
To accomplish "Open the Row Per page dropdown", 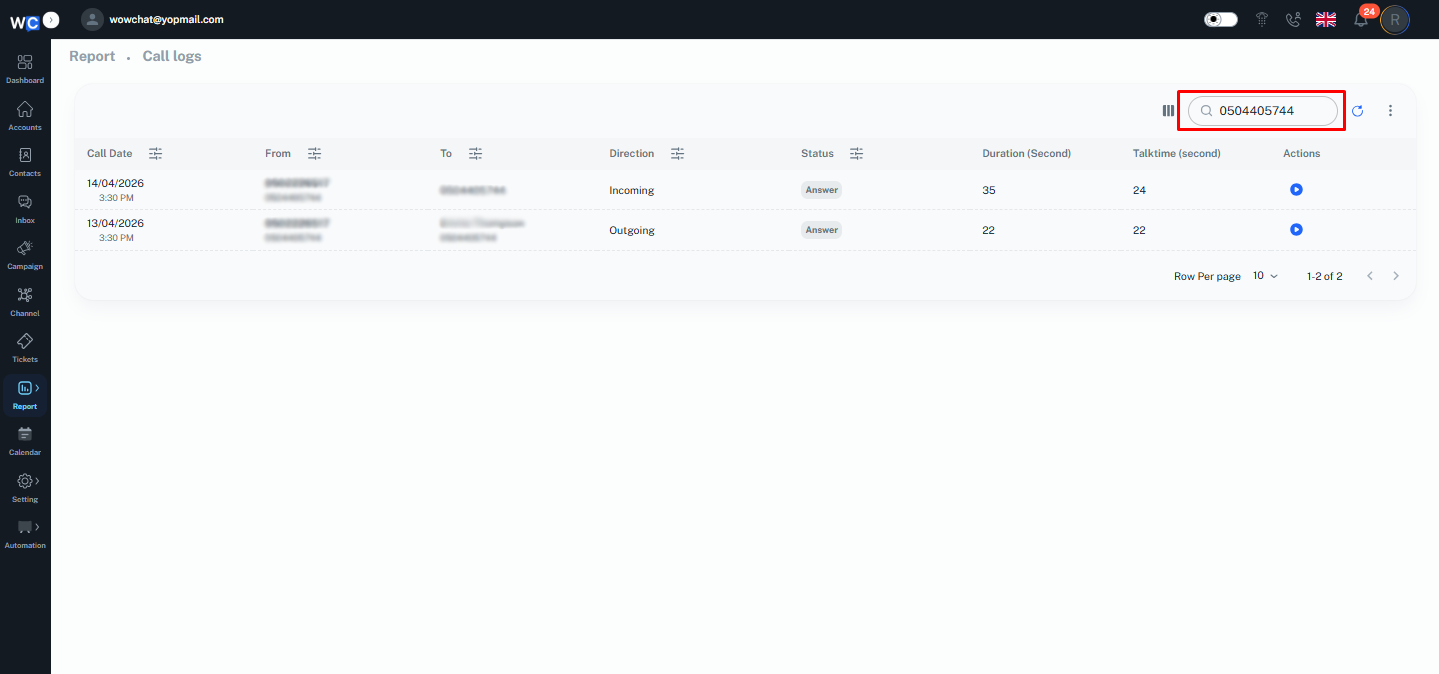I will 1265,276.
